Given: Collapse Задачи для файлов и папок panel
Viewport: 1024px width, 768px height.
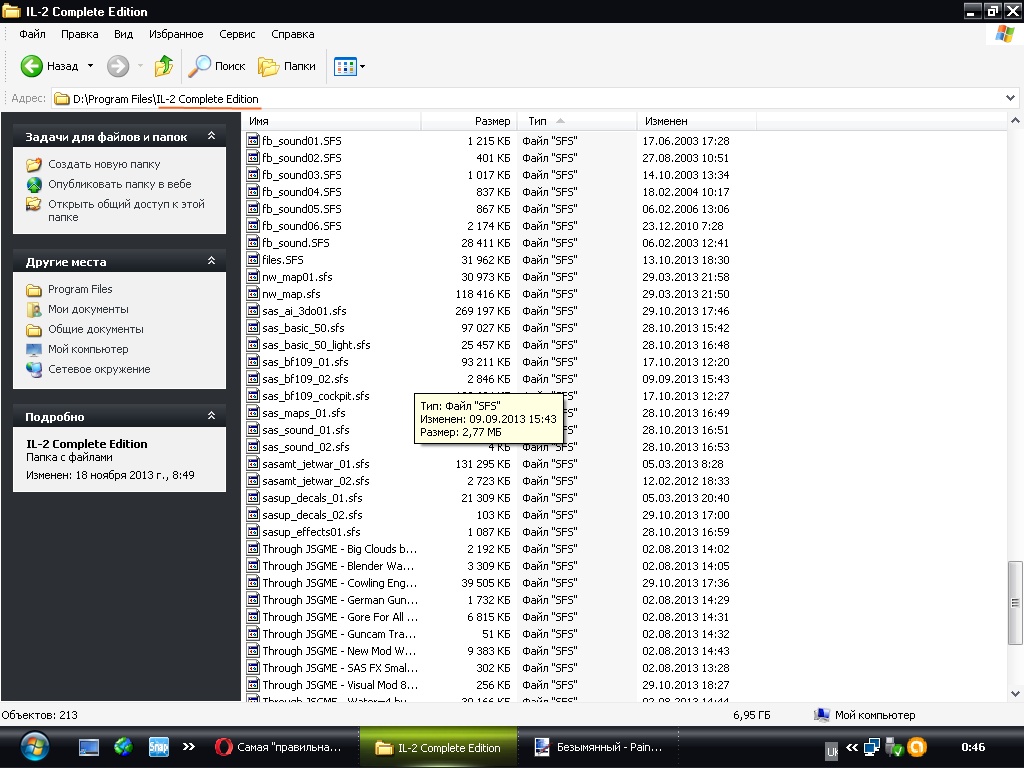Looking at the screenshot, I should tap(211, 136).
